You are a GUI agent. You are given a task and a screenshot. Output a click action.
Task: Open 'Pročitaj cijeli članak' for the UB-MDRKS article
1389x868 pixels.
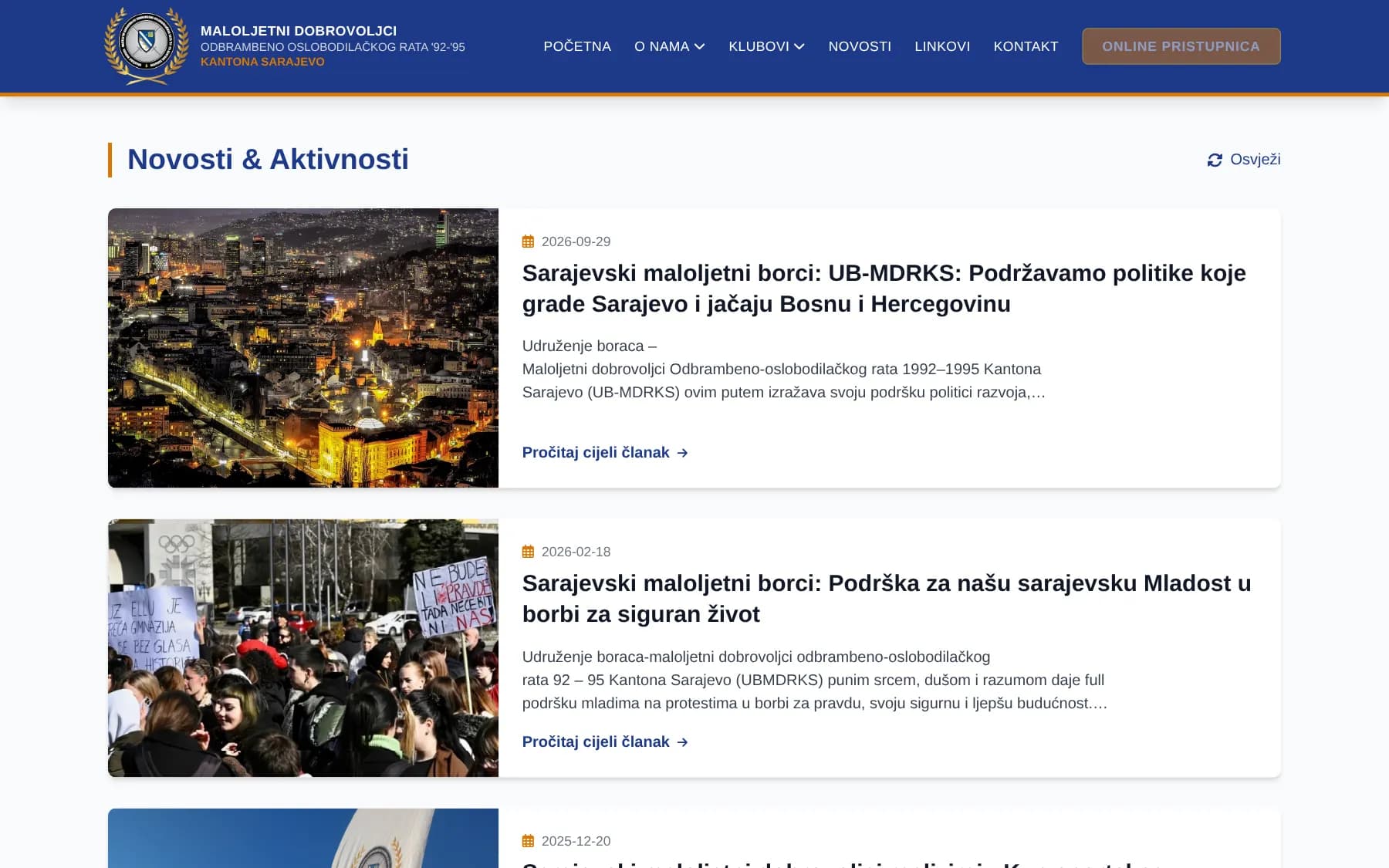(x=605, y=453)
